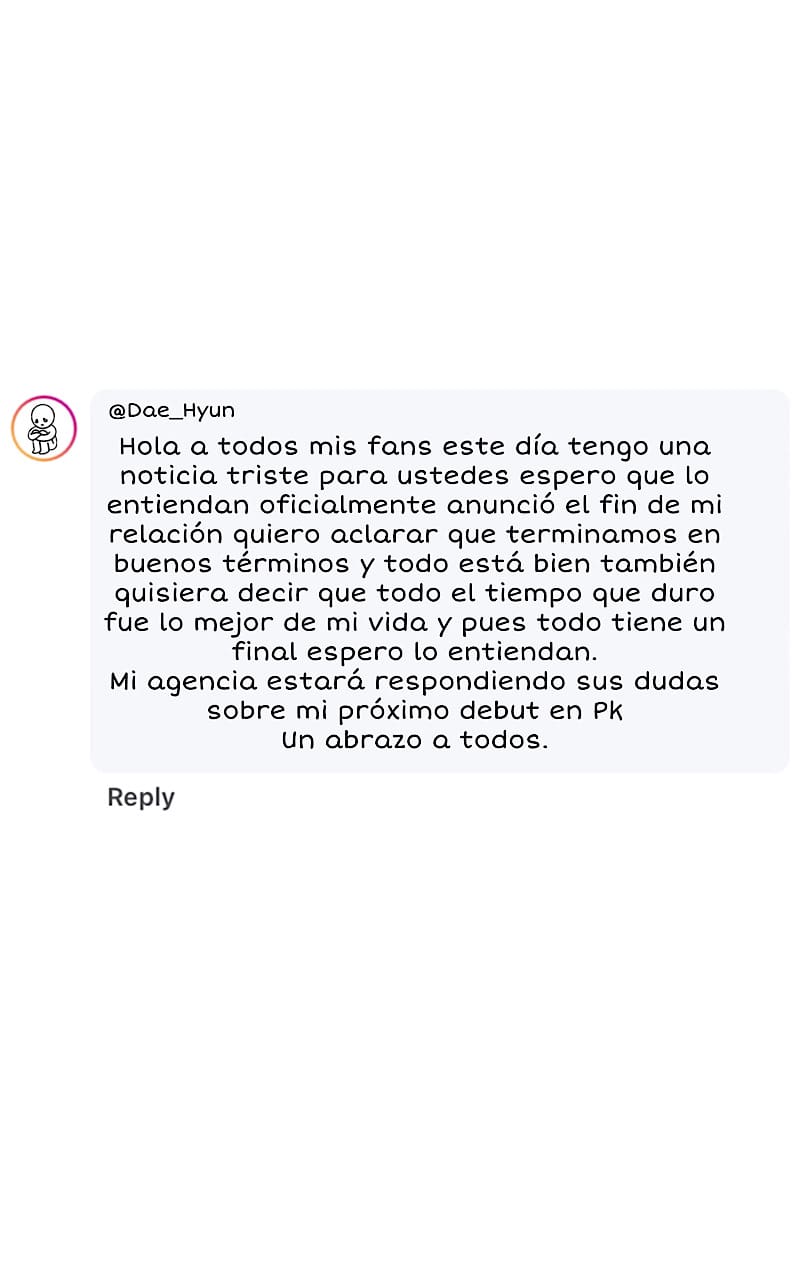Click the line starting "fue lo mejor"
The height and width of the screenshot is (1280, 800).
[414, 623]
